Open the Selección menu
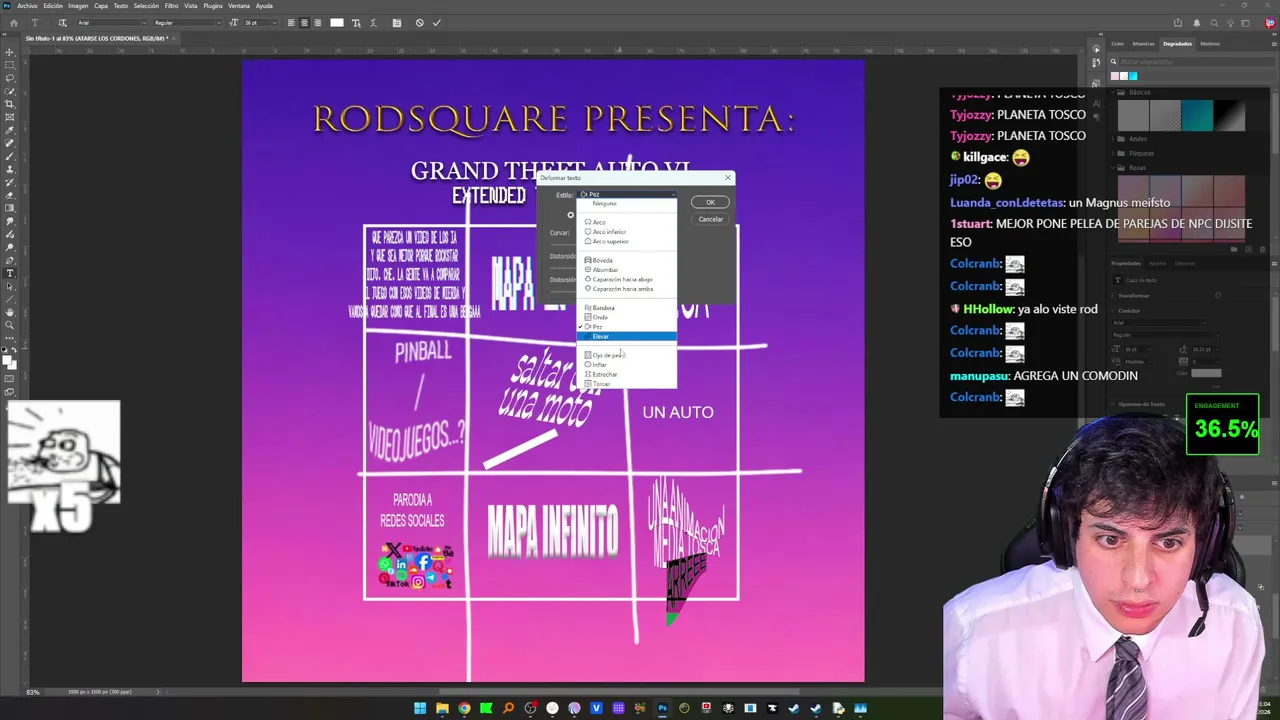The image size is (1280, 720). [147, 6]
